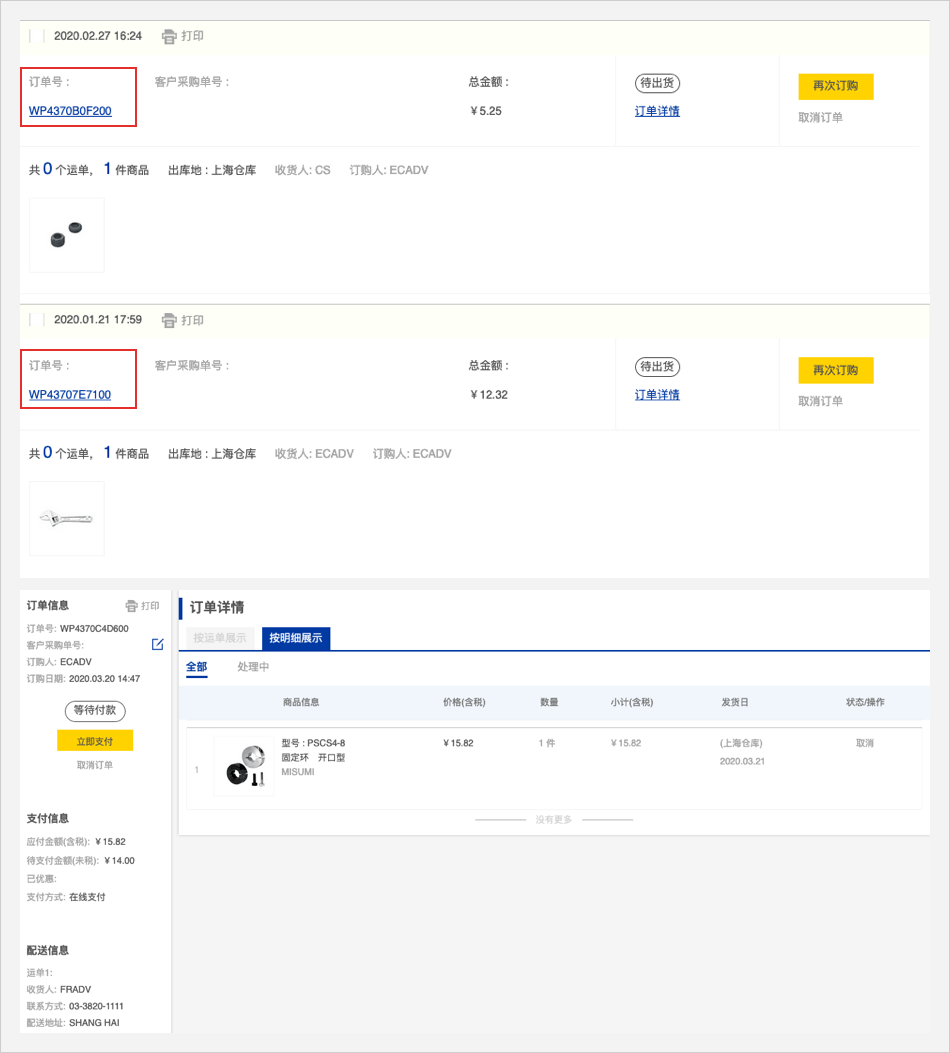Open order number WP43707E7100 link
The height and width of the screenshot is (1053, 950).
click(70, 395)
